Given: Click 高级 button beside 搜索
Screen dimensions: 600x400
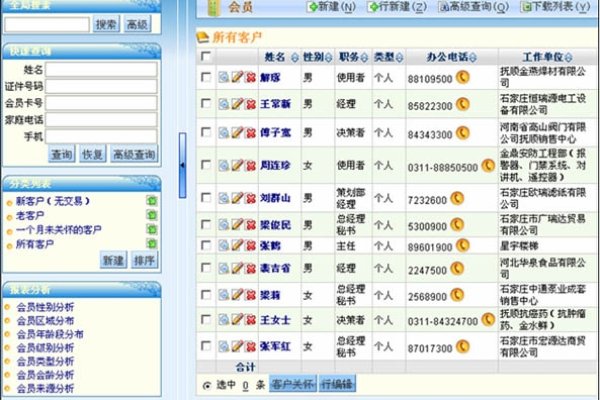Looking at the screenshot, I should pos(137,24).
